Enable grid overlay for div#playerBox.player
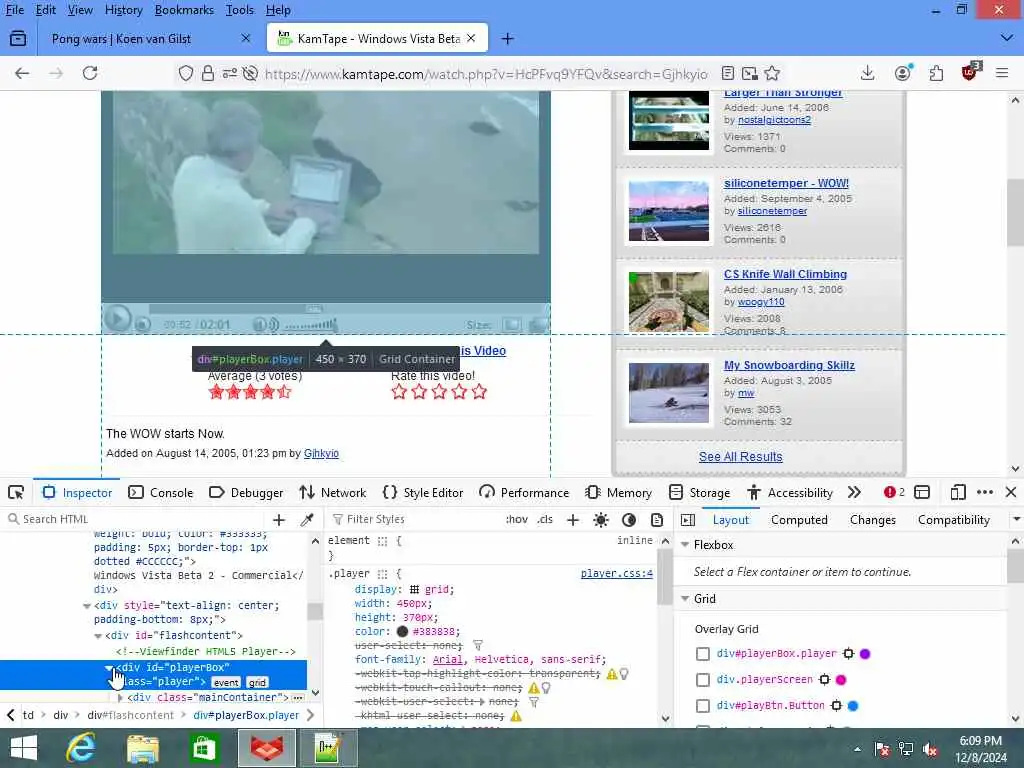This screenshot has width=1024, height=768. (x=703, y=654)
